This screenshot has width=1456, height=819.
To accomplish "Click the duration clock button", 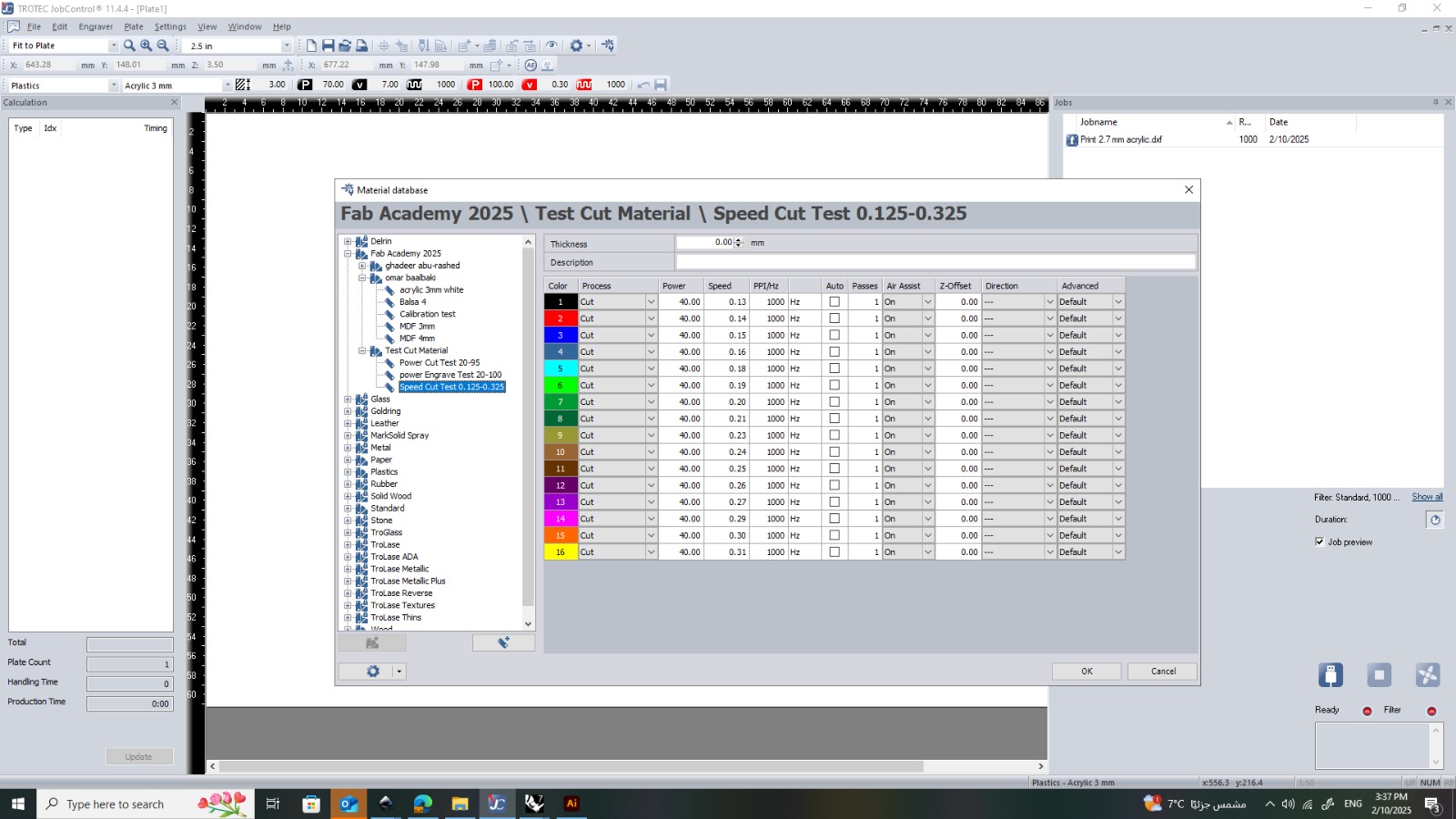I will click(x=1435, y=520).
